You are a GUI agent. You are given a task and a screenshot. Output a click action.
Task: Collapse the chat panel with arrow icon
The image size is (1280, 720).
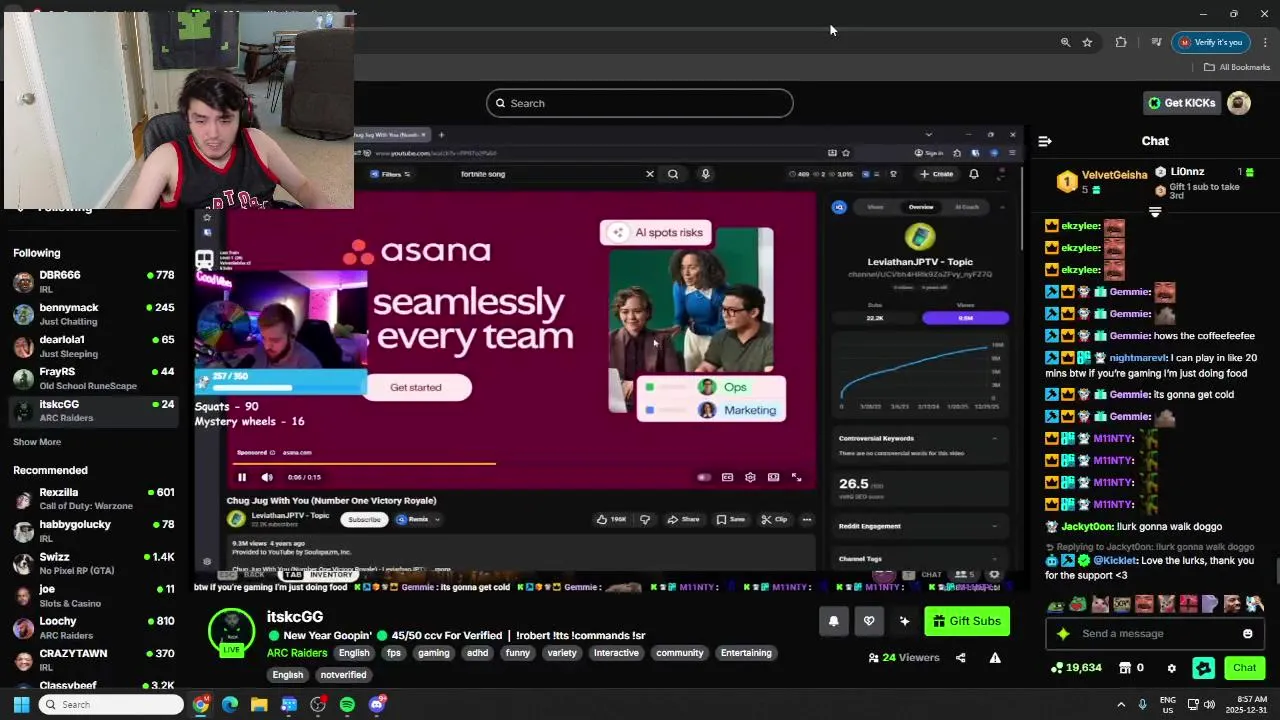click(1045, 141)
